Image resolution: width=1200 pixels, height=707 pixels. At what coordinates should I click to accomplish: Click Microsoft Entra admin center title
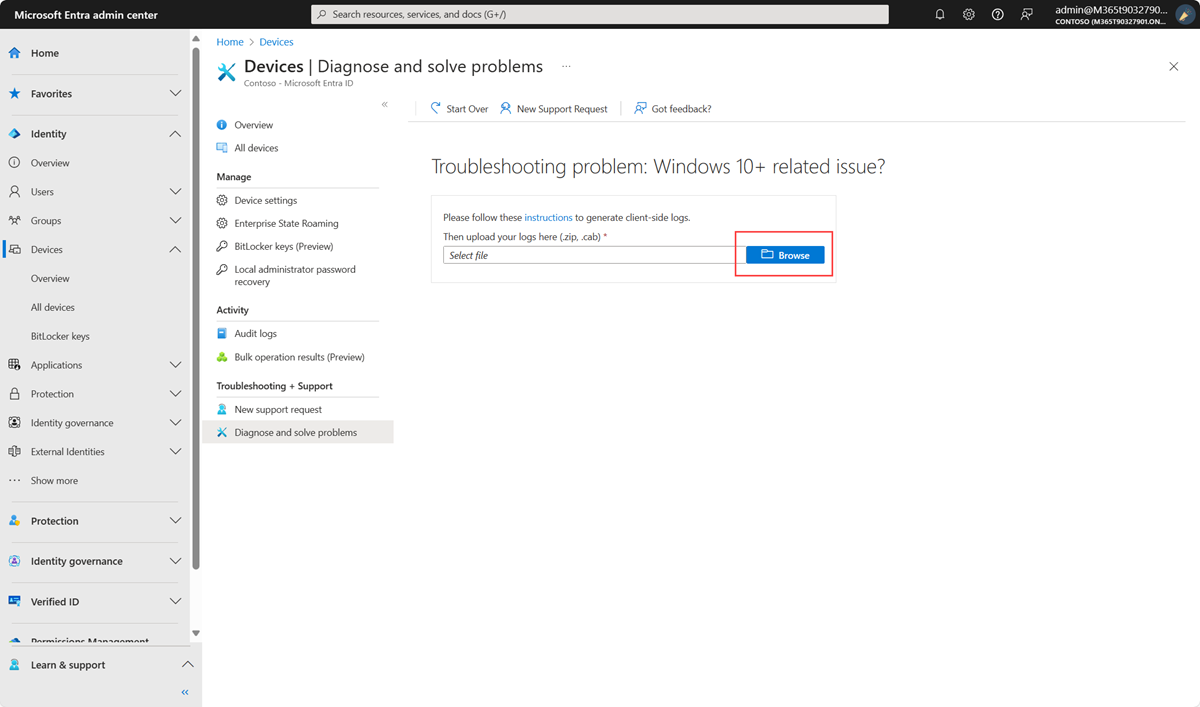(86, 15)
